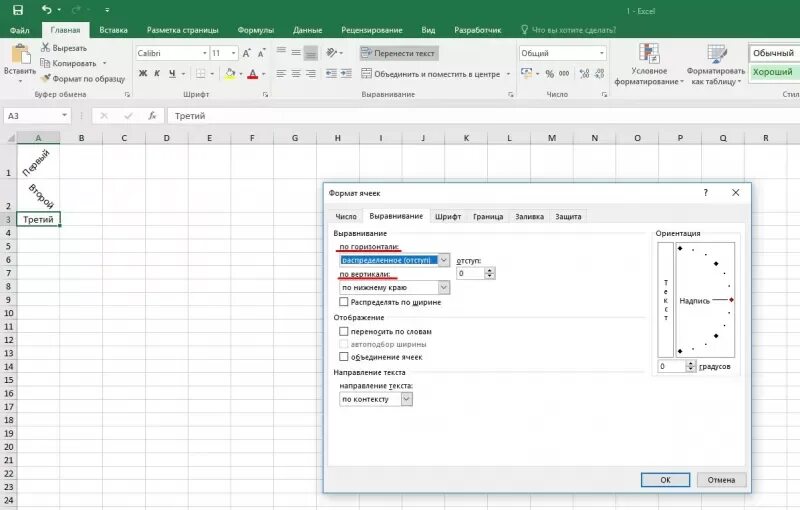Open 'по вертикали' alignment dropdown
Image resolution: width=800 pixels, height=510 pixels.
pyautogui.click(x=444, y=288)
